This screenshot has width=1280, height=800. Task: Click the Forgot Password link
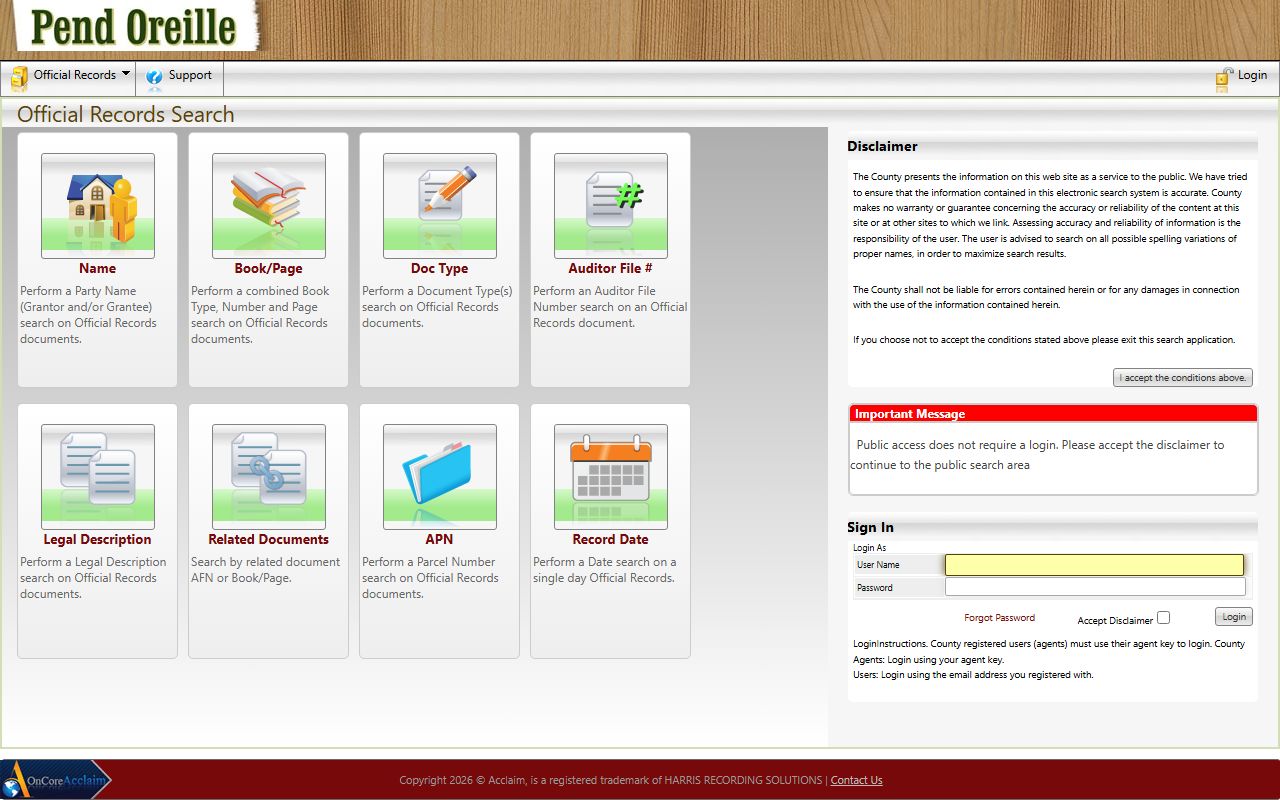(999, 618)
